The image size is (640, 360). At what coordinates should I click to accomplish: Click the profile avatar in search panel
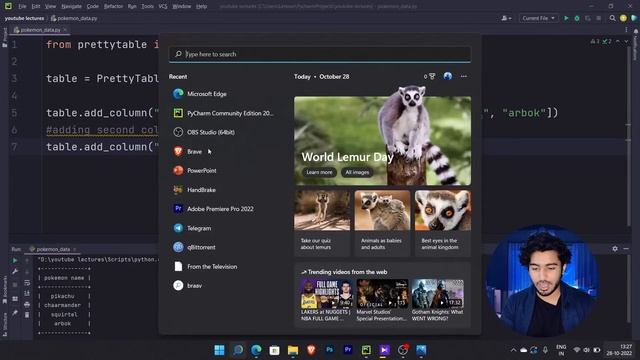448,76
